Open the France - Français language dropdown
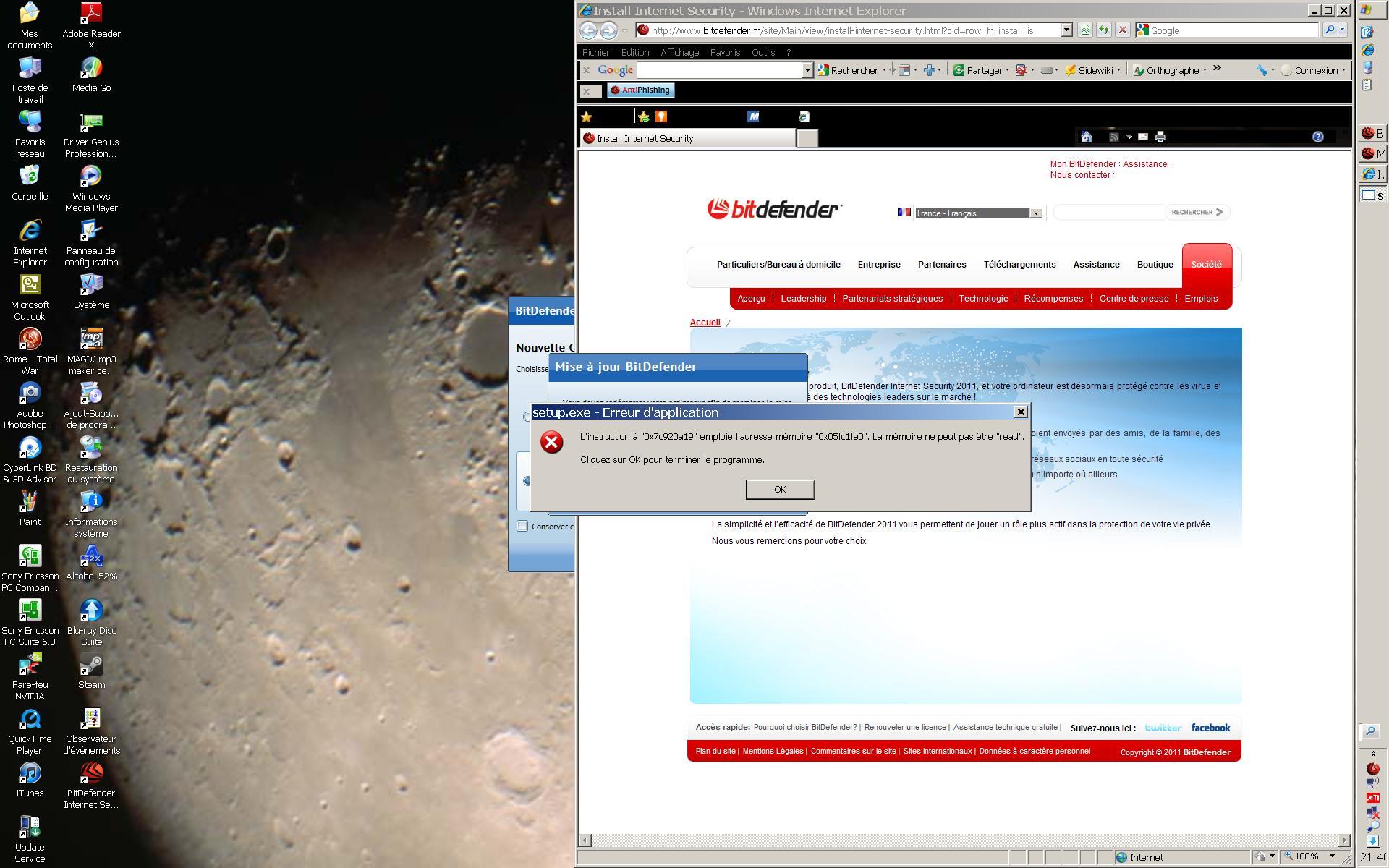 pyautogui.click(x=979, y=213)
